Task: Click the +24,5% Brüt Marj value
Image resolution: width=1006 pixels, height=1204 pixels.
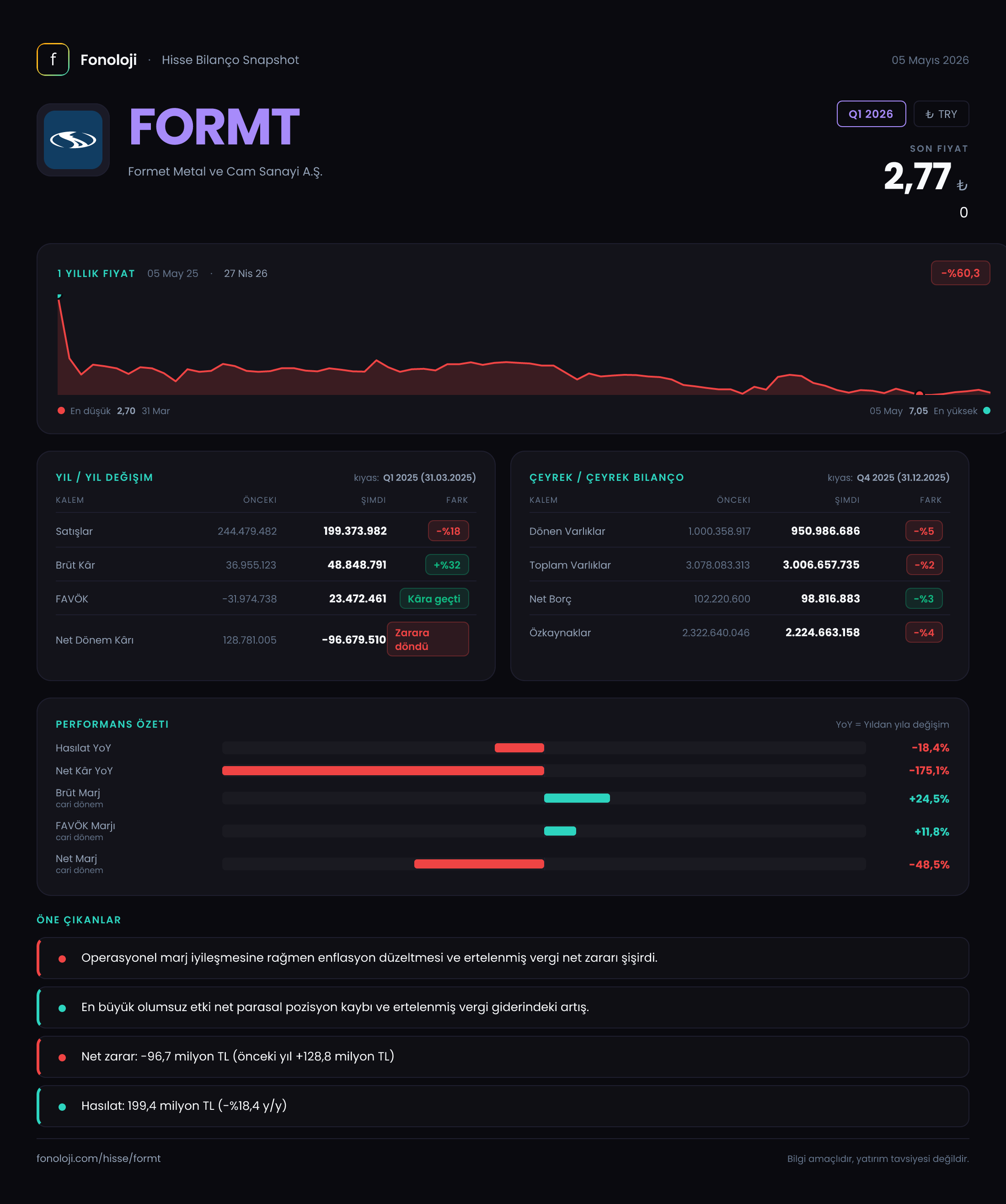Action: point(929,799)
